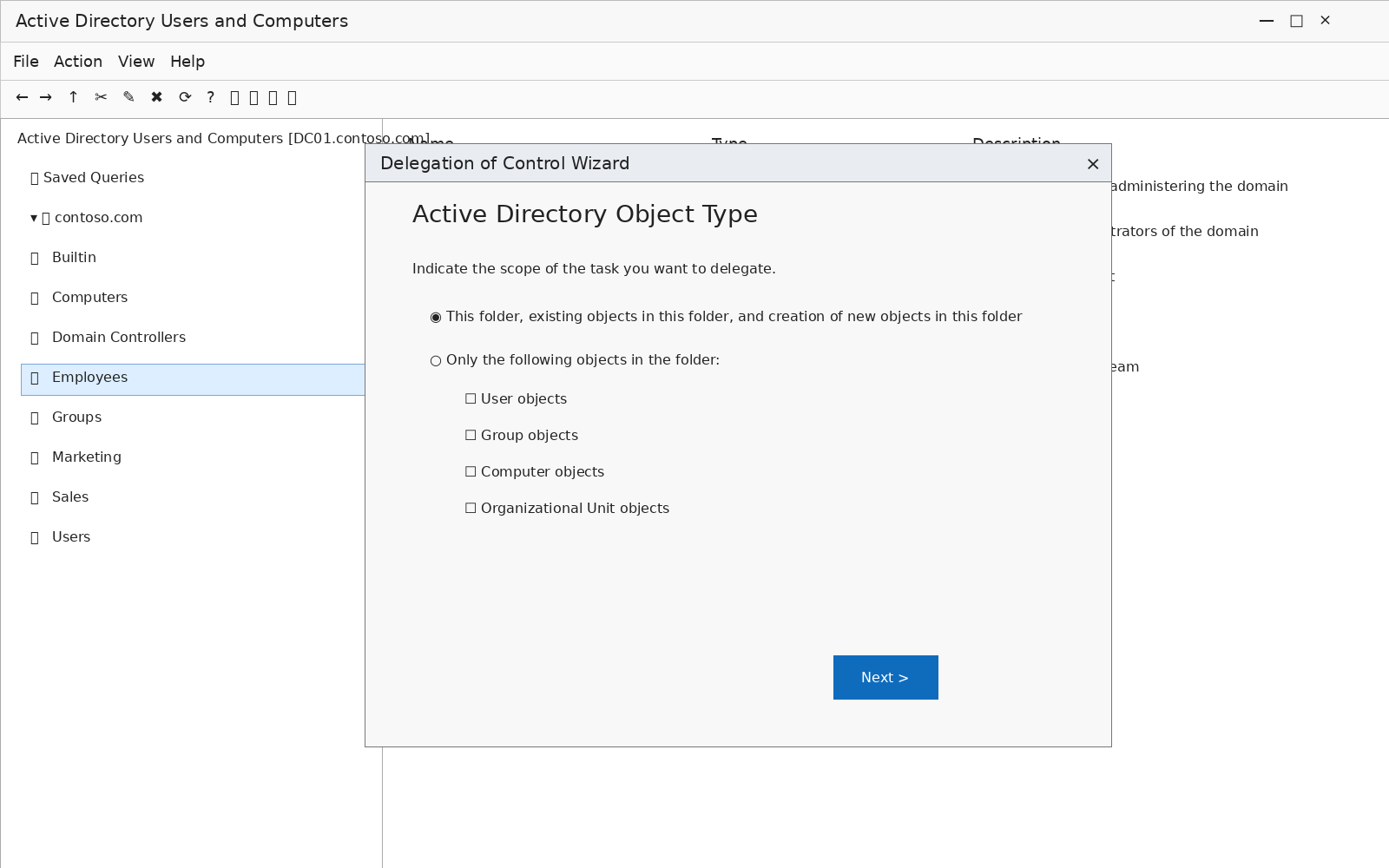Click the question mark Help toolbar icon
The height and width of the screenshot is (868, 1389).
(x=210, y=97)
